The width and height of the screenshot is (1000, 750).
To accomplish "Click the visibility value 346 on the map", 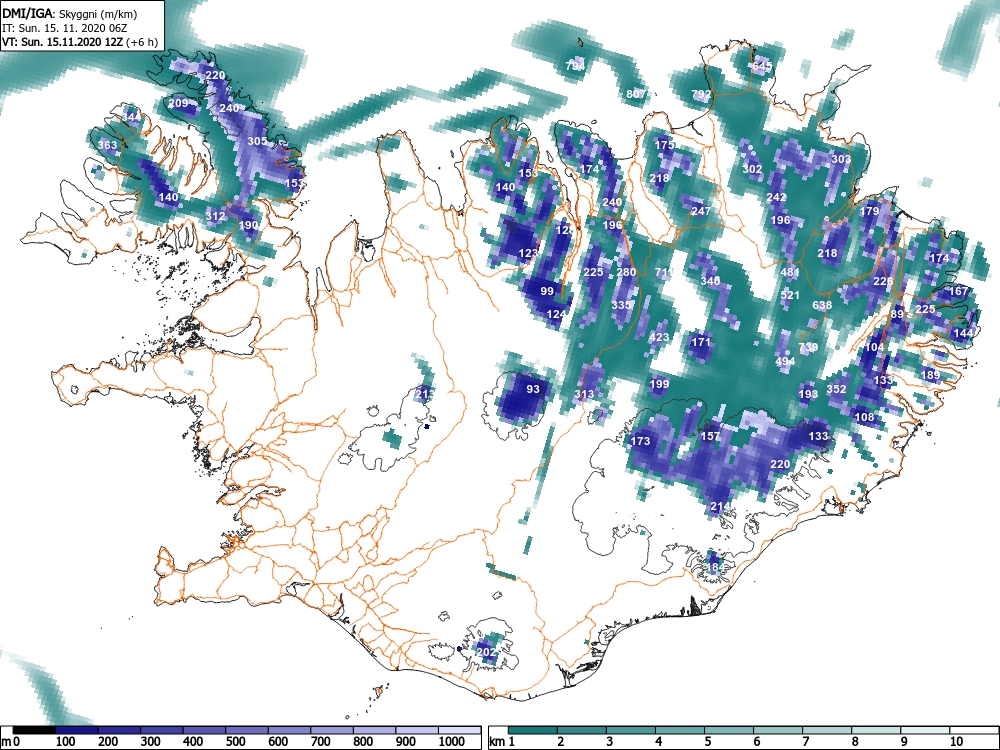I will point(710,281).
